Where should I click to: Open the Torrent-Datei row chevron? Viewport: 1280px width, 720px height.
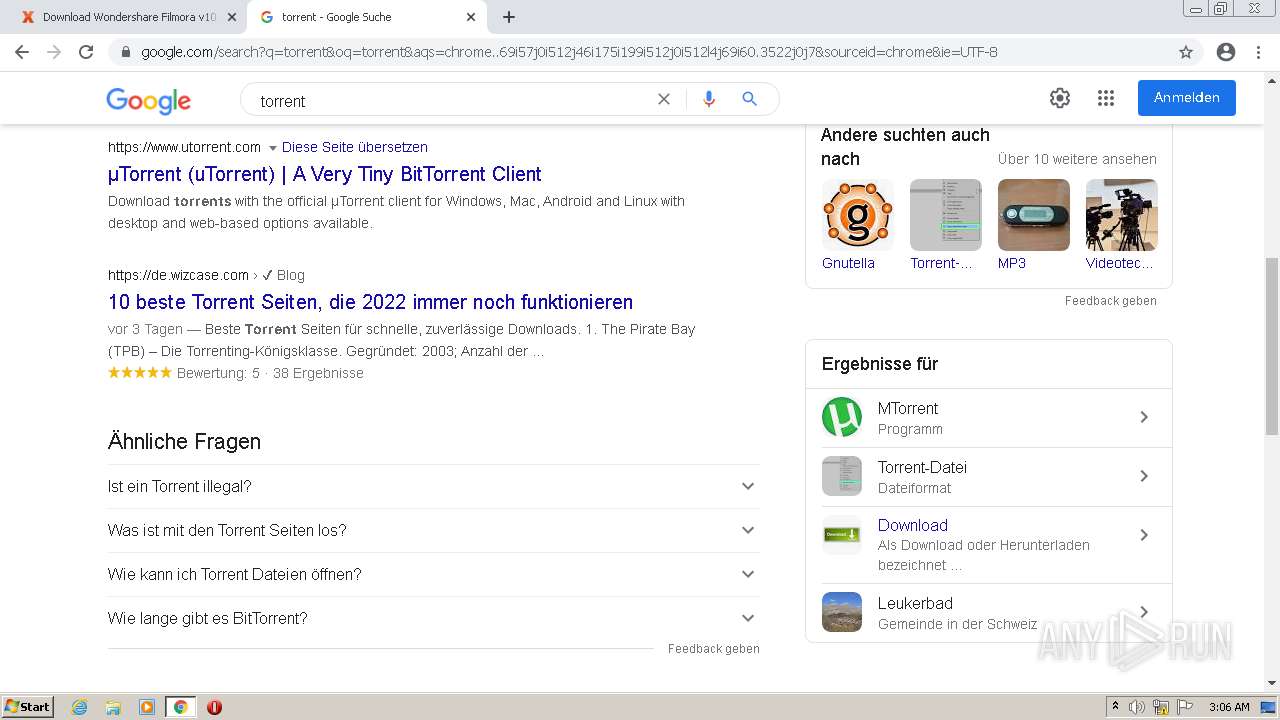click(1144, 476)
